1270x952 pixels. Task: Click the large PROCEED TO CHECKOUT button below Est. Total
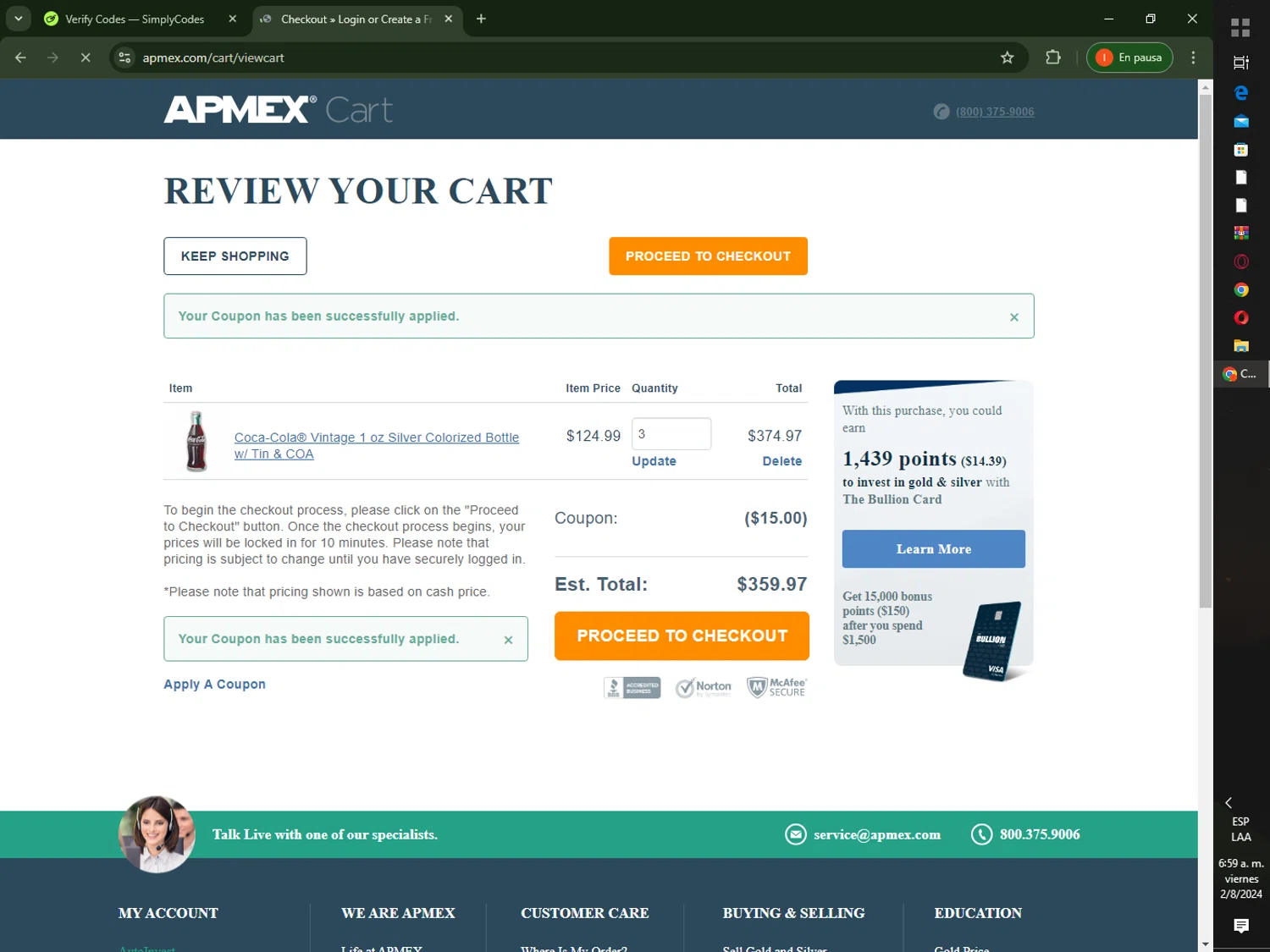point(682,636)
